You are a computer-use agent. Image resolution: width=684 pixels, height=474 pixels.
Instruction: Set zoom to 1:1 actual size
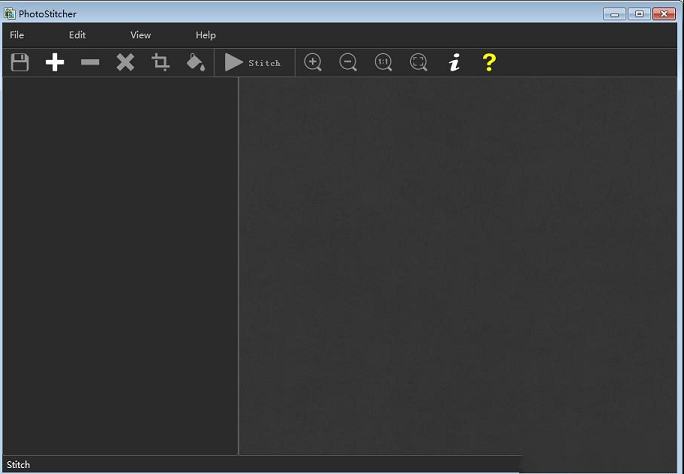pos(383,62)
